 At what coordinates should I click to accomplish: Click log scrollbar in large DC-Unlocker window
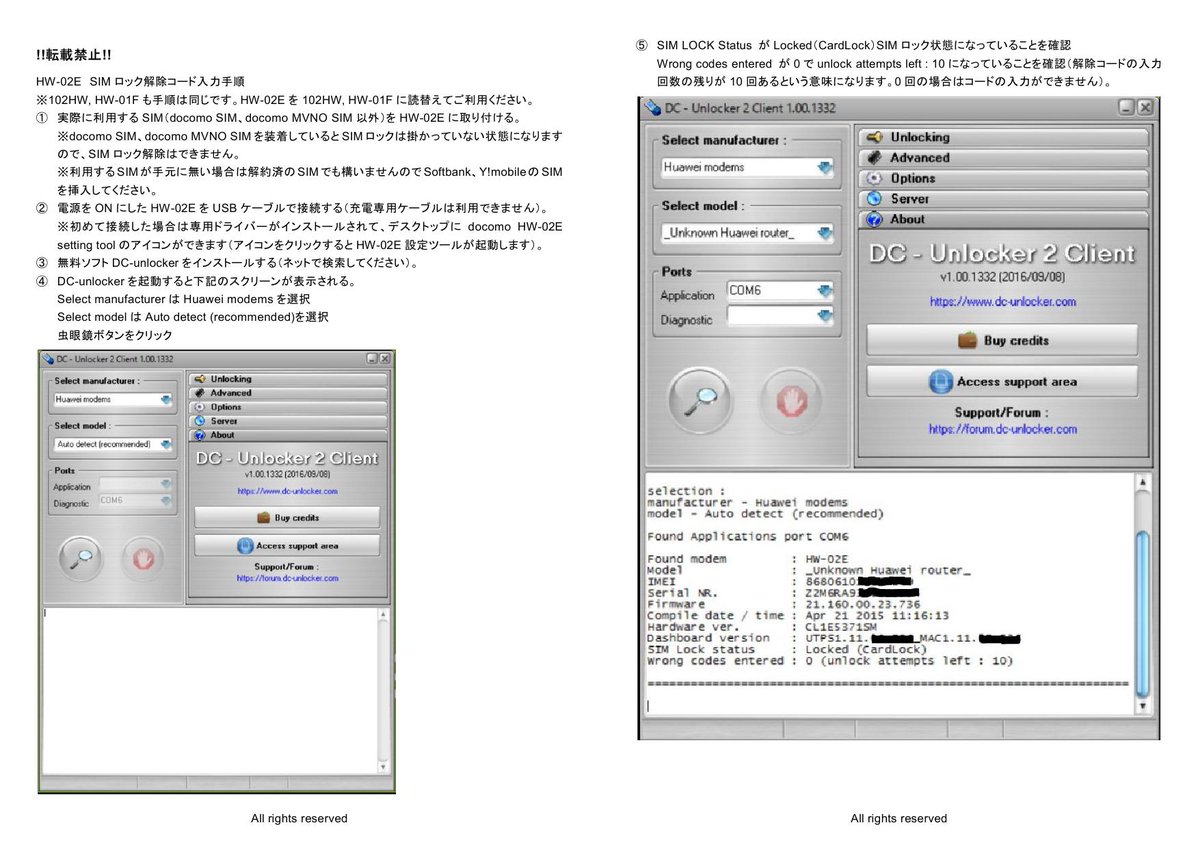[x=1143, y=594]
